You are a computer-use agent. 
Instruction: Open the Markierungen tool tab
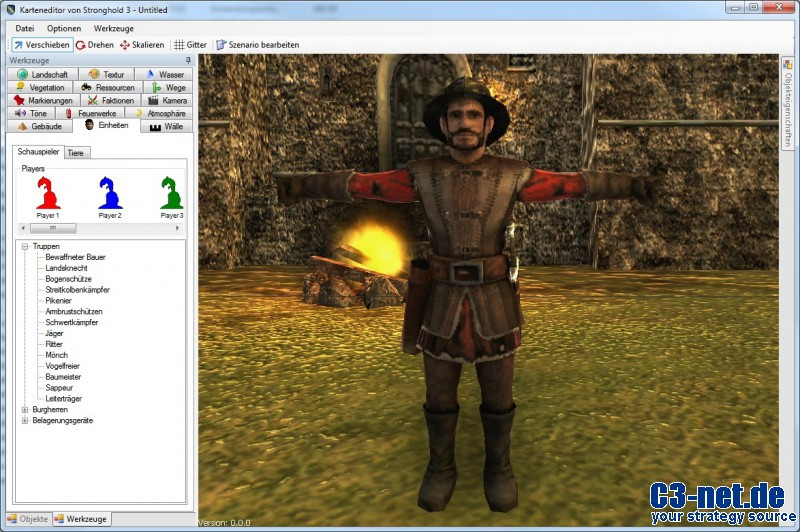click(x=44, y=100)
